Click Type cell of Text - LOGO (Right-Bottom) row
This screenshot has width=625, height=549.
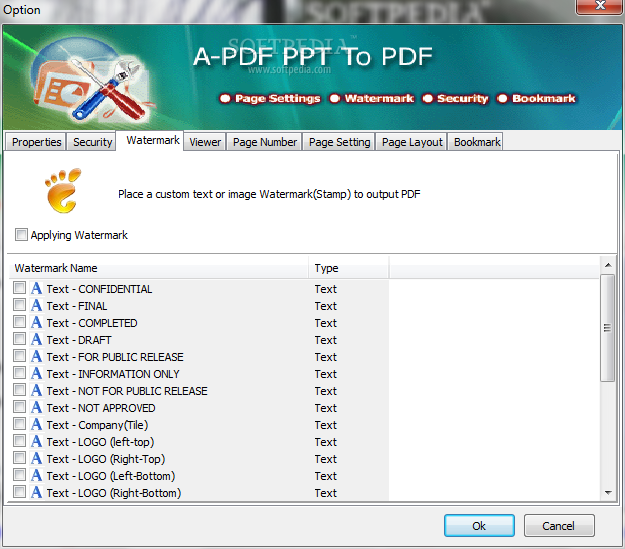click(326, 493)
